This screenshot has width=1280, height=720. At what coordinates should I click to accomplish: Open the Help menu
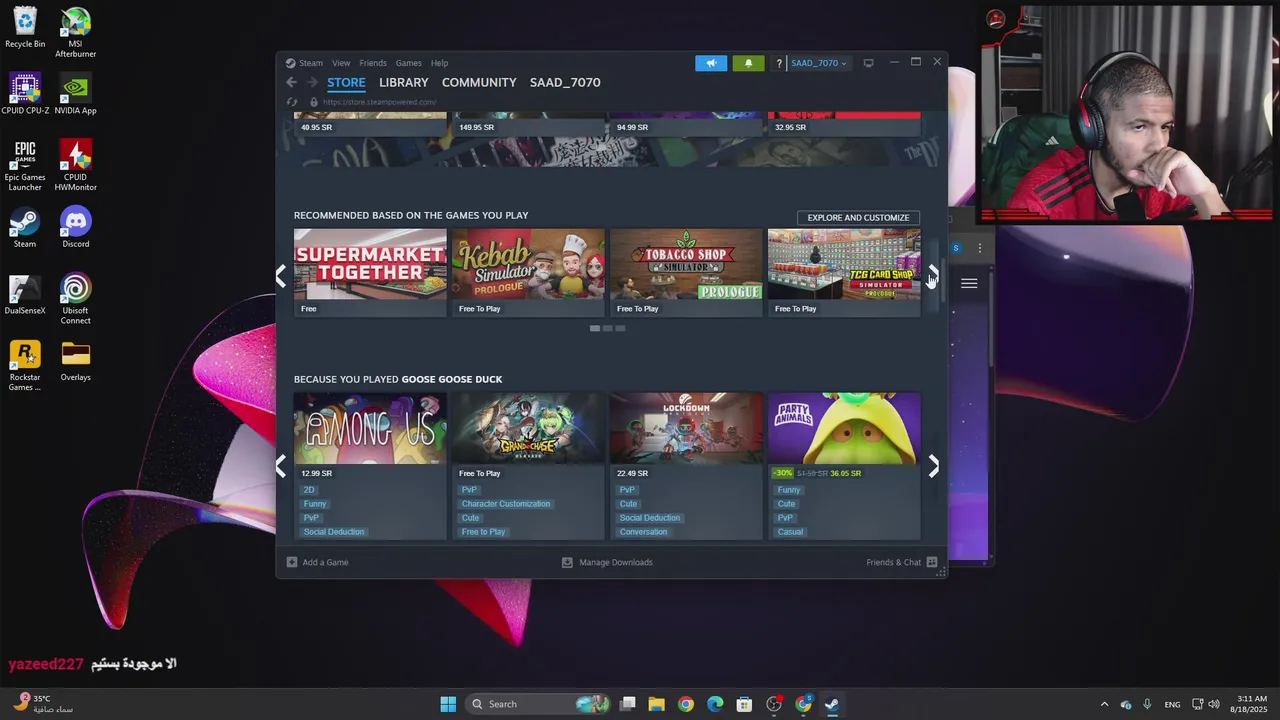(x=439, y=63)
